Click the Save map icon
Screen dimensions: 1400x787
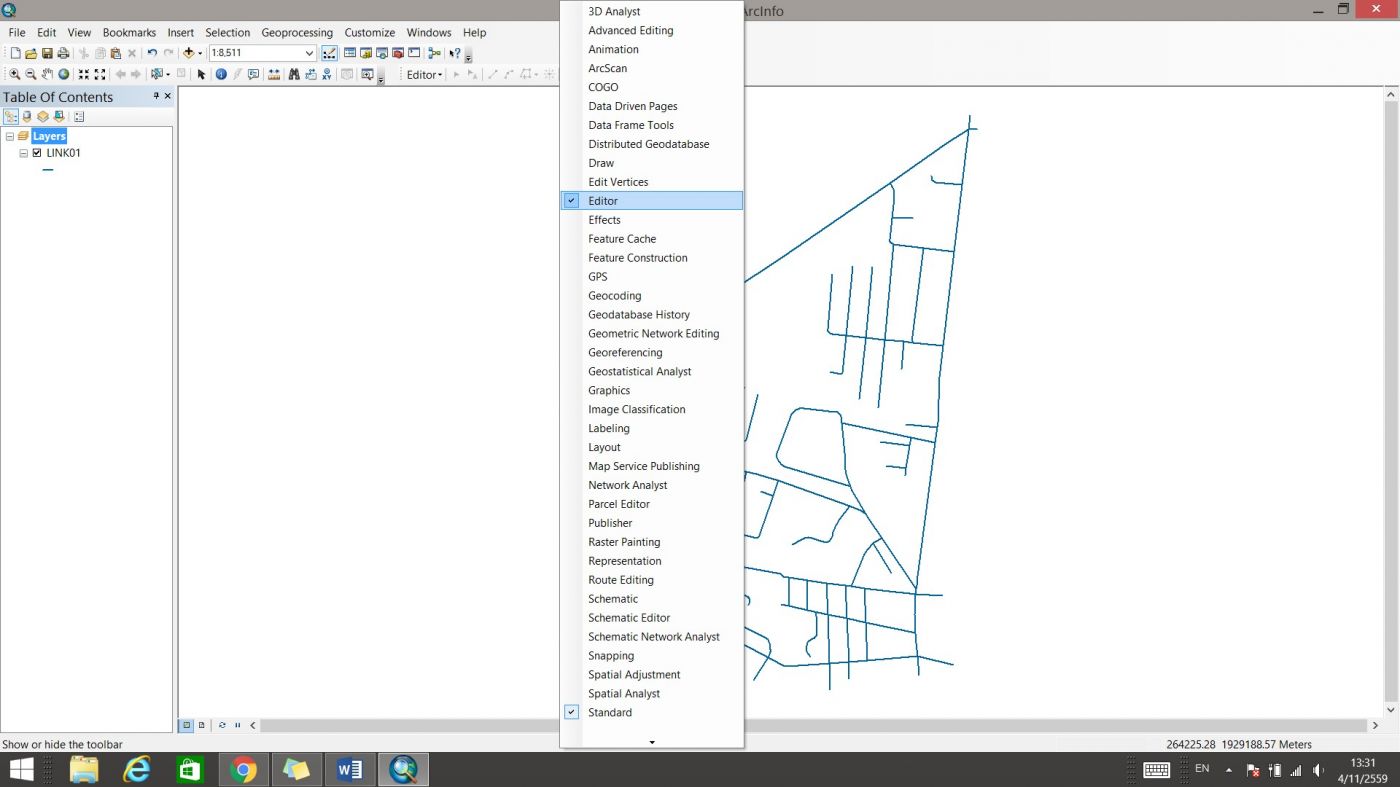tap(47, 53)
